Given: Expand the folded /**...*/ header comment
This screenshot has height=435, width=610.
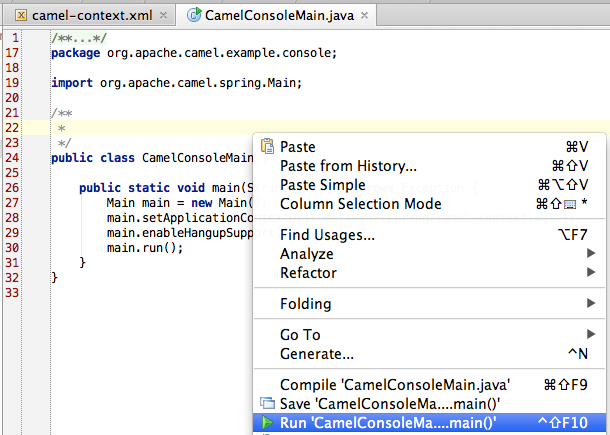Looking at the screenshot, I should (79, 38).
